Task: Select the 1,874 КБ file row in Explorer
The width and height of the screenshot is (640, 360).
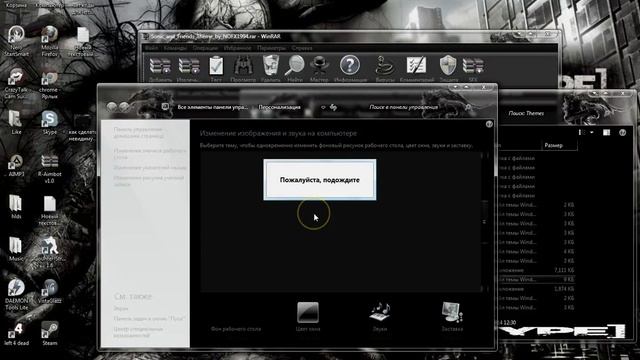Action: coord(536,289)
